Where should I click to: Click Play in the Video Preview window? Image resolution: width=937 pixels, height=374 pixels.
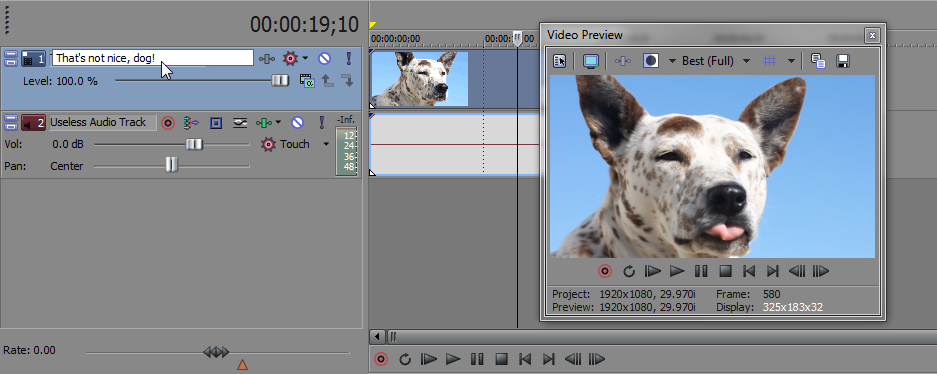[x=676, y=271]
